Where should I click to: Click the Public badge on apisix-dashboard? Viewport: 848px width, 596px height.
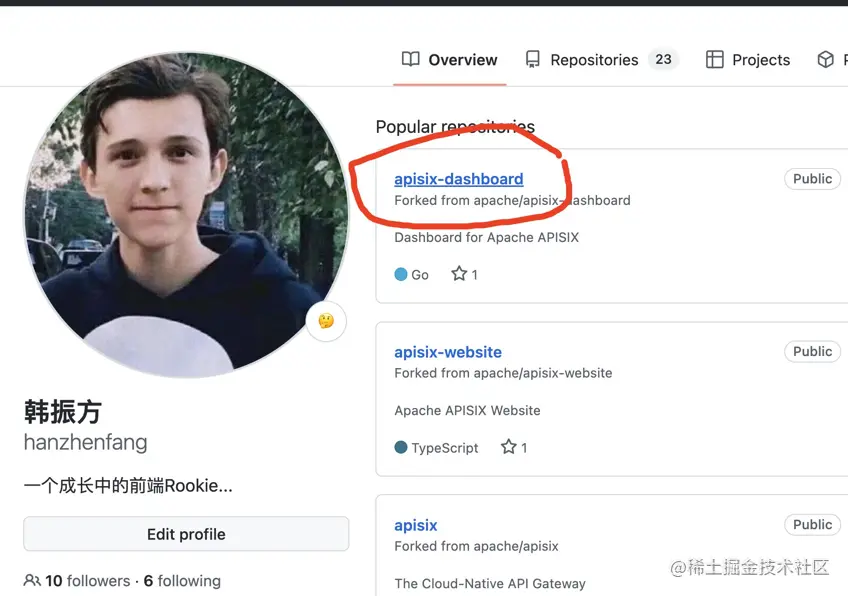coord(812,179)
